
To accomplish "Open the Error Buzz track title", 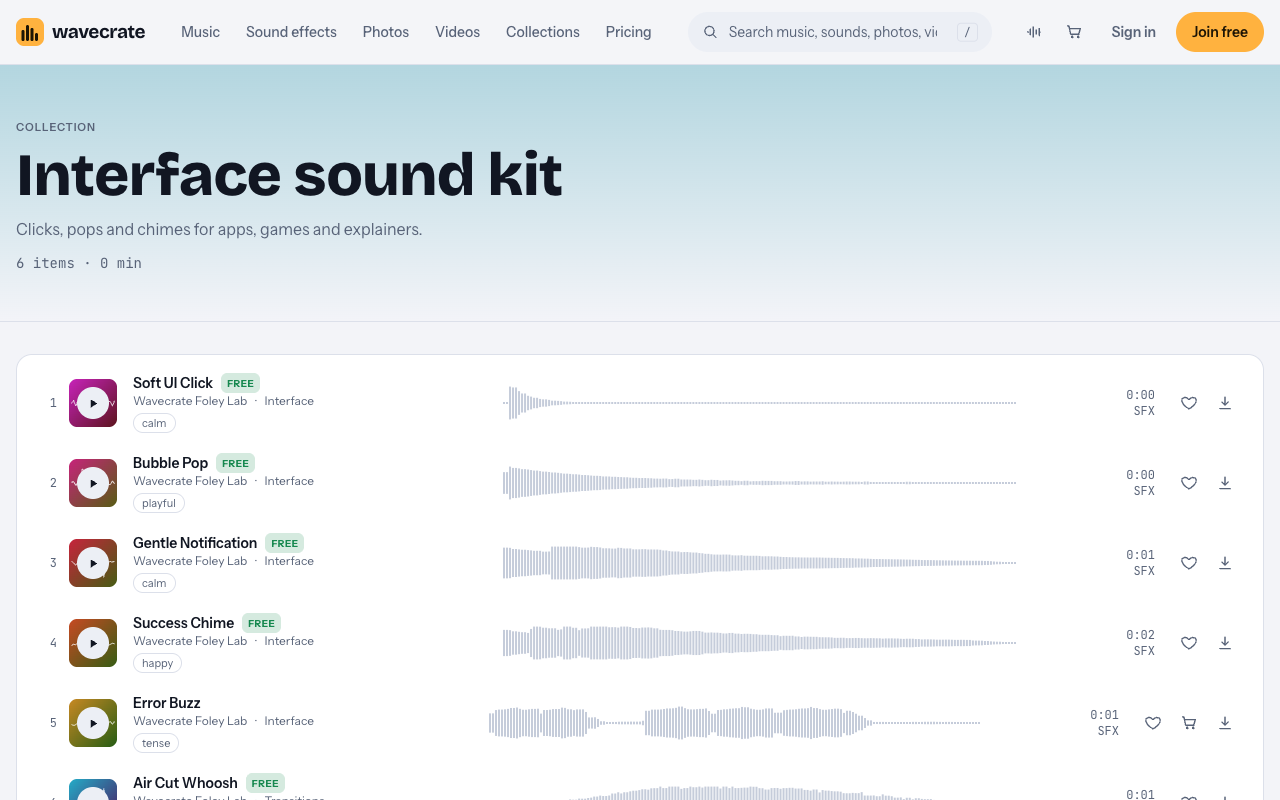I will (167, 703).
